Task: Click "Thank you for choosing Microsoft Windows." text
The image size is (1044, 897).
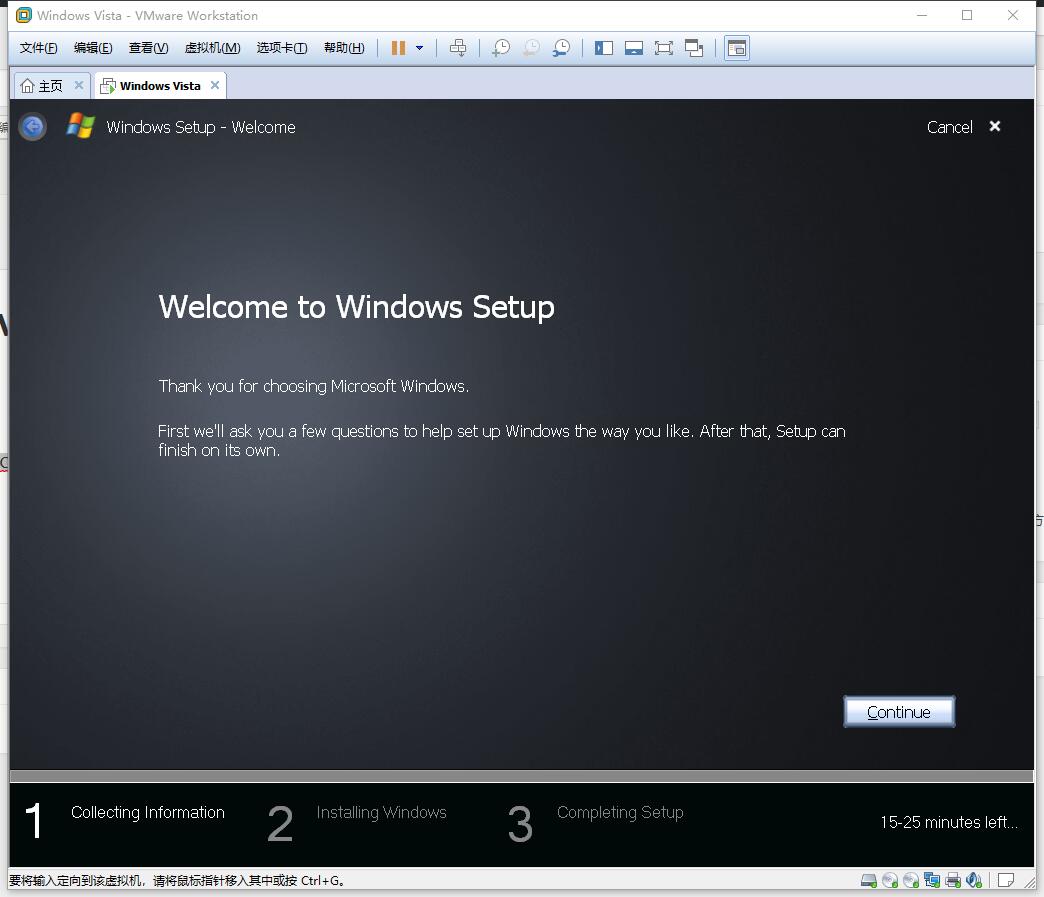Action: (x=314, y=386)
